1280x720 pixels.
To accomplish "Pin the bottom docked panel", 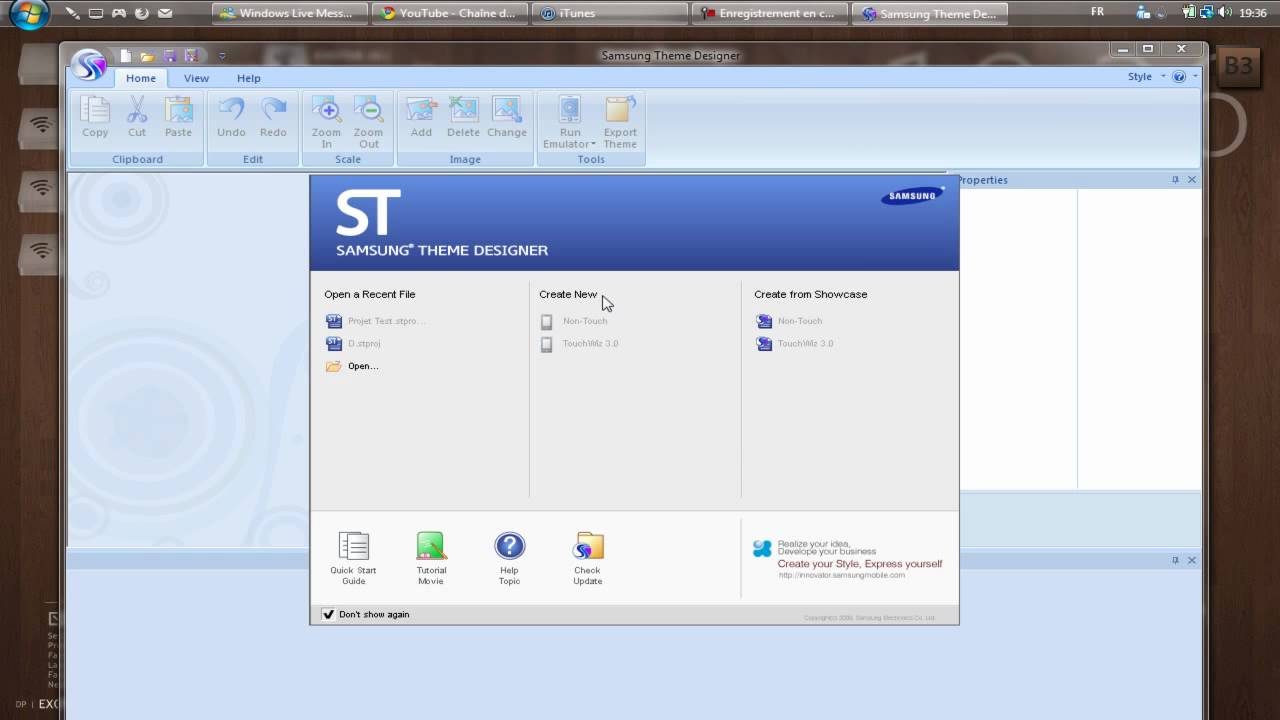I will pos(1175,560).
